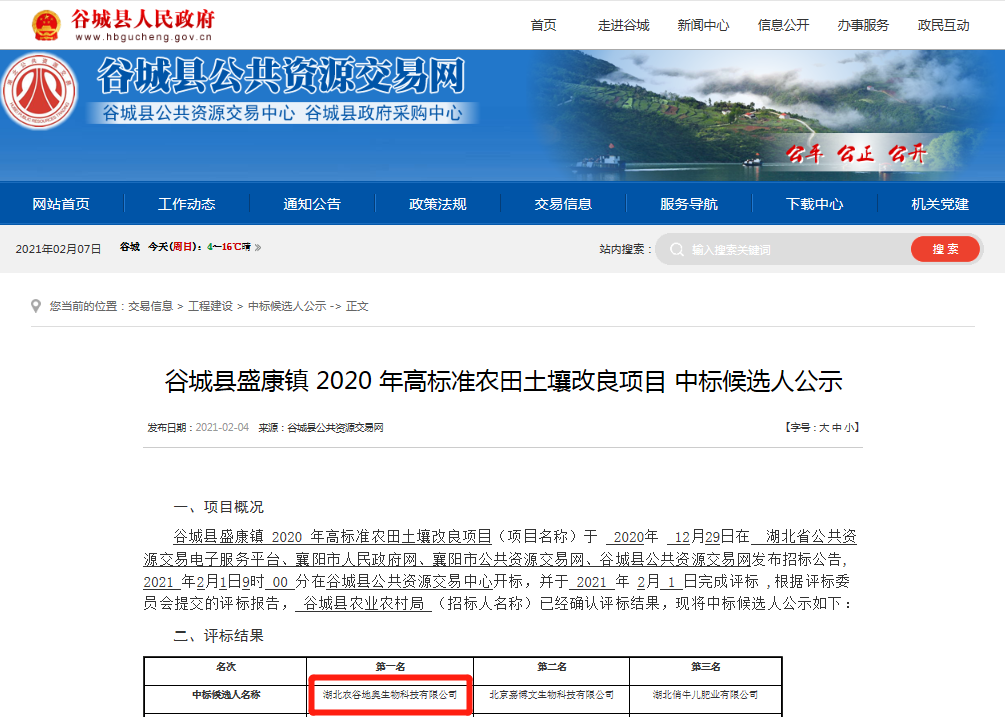Click the red 搜索 button
Image resolution: width=1005 pixels, height=717 pixels.
[x=945, y=249]
